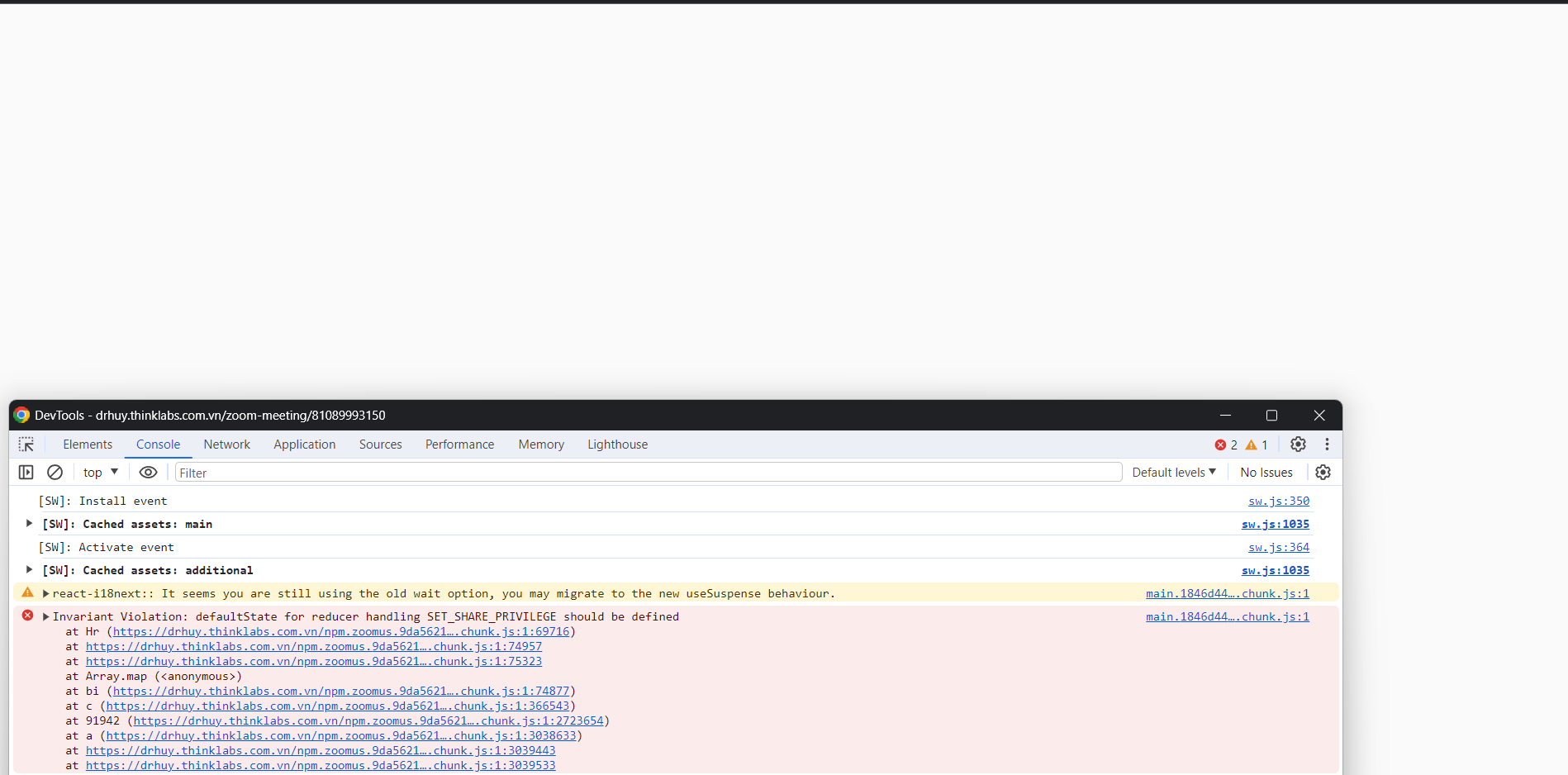Click the red error icon on Invariant Violation row

pyautogui.click(x=27, y=616)
